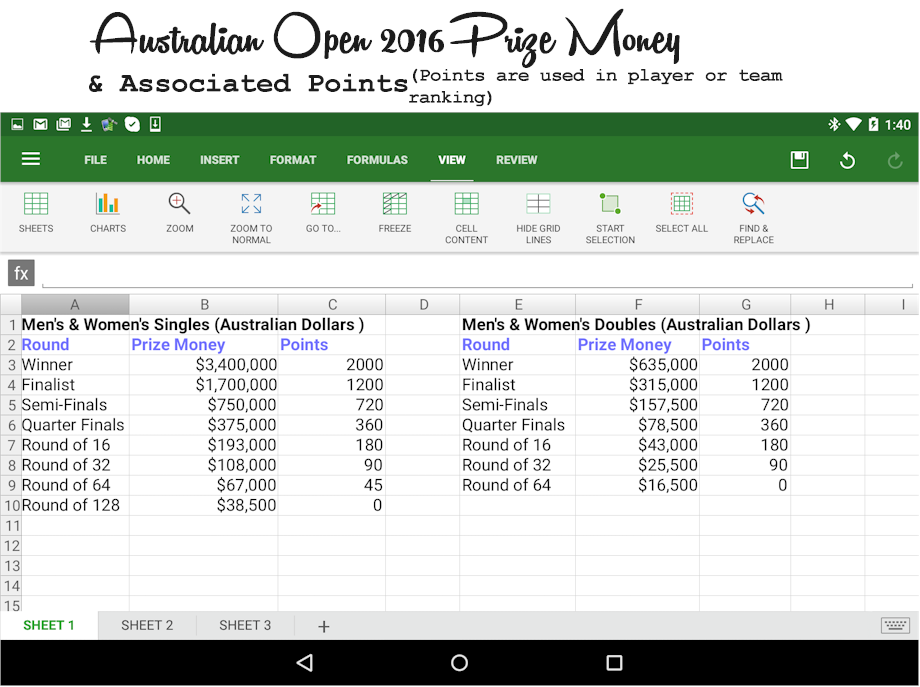
Task: Undo the last action
Action: 847,160
